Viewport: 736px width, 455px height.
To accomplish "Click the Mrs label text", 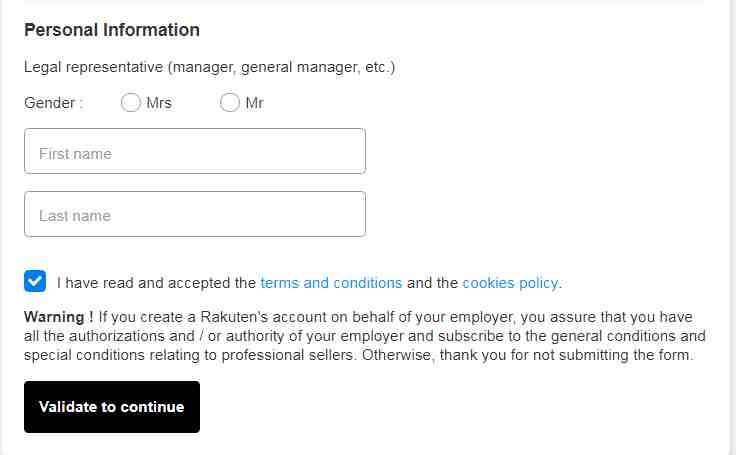I will (x=159, y=102).
